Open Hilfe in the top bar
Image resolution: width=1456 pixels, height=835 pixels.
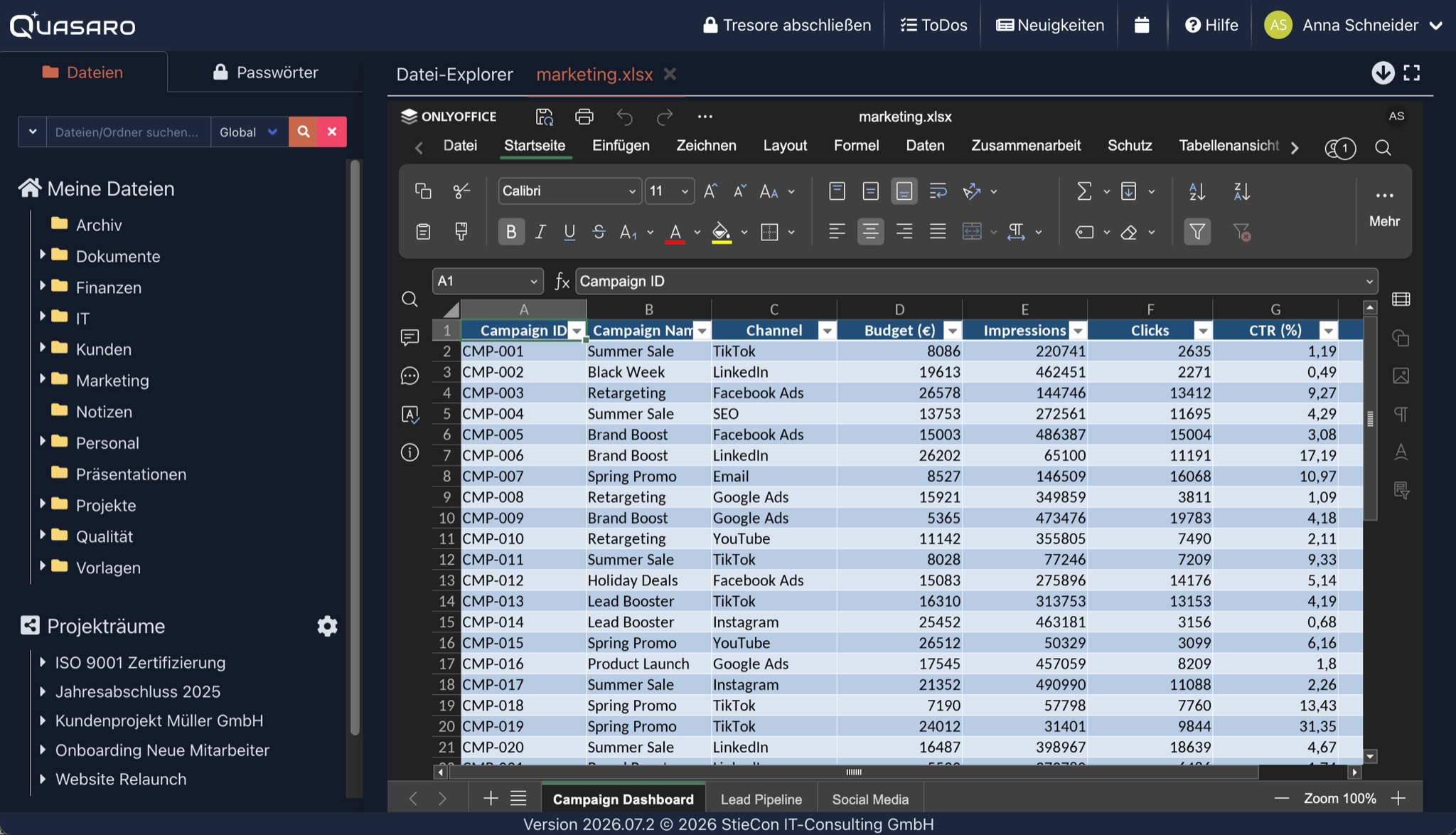pyautogui.click(x=1211, y=25)
